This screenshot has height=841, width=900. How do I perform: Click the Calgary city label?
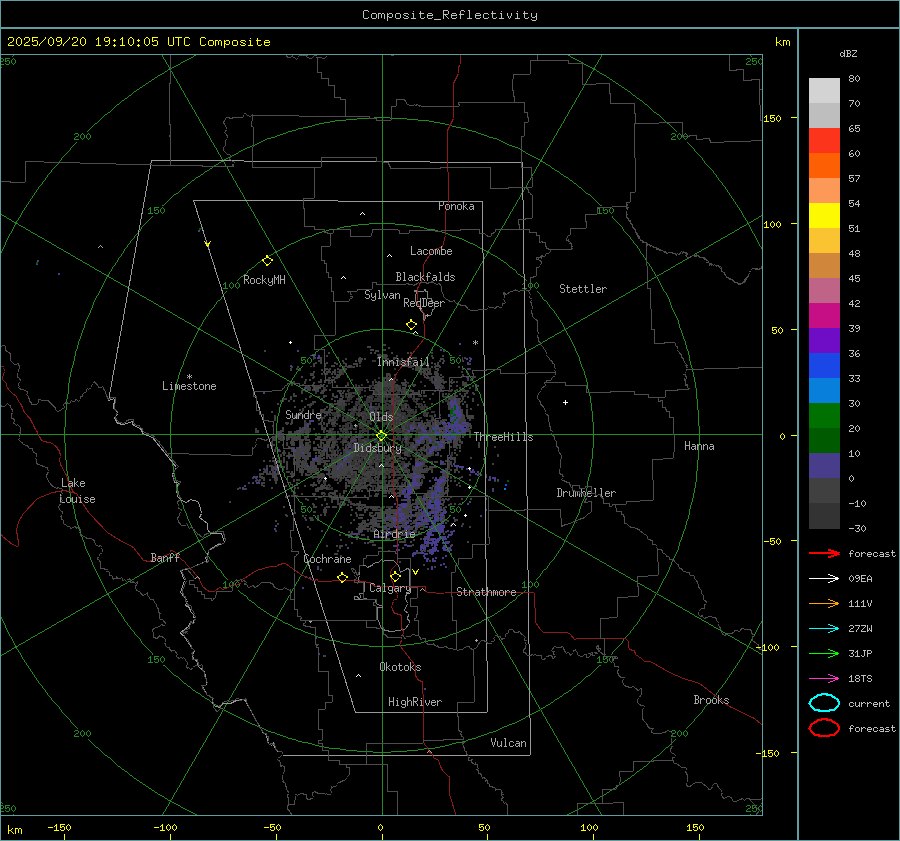point(390,589)
